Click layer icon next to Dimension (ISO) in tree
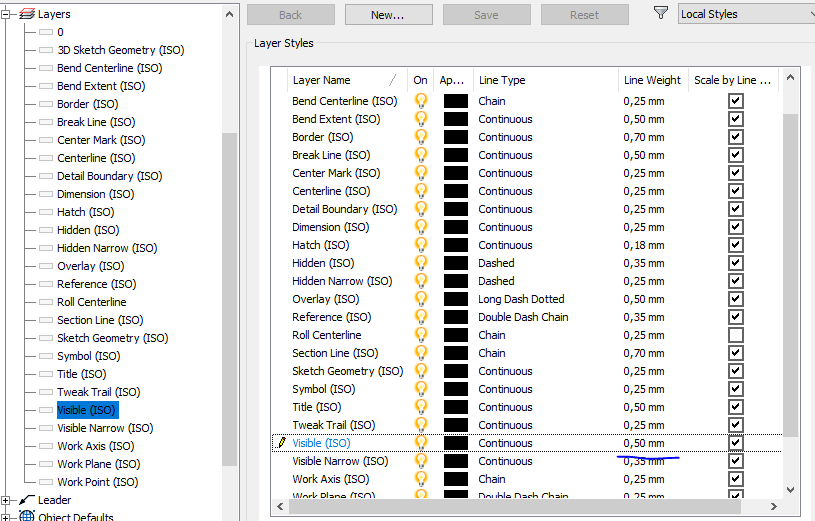Viewport: 815px width, 521px height. point(46,194)
